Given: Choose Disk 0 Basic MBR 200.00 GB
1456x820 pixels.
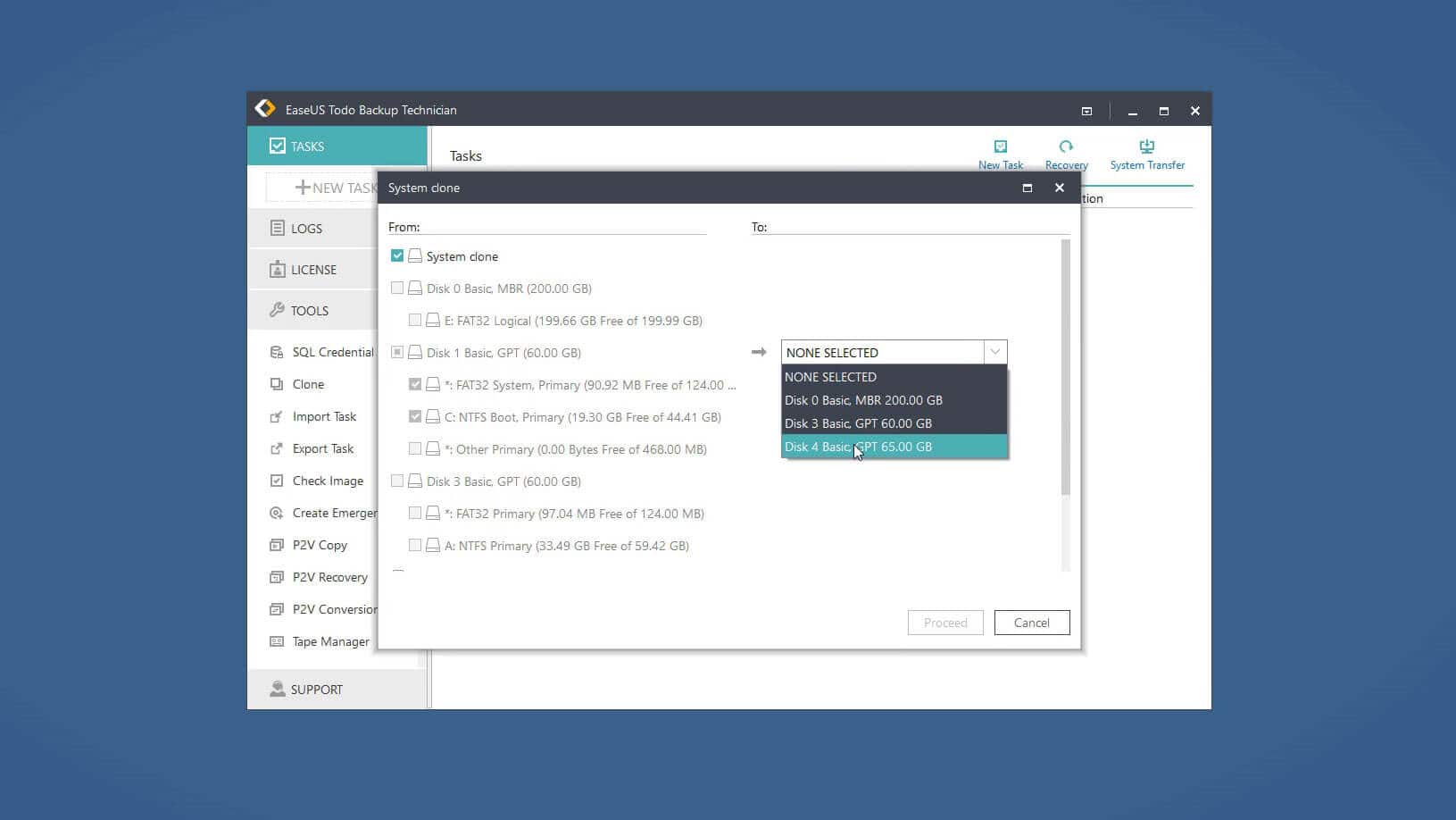Looking at the screenshot, I should [894, 400].
